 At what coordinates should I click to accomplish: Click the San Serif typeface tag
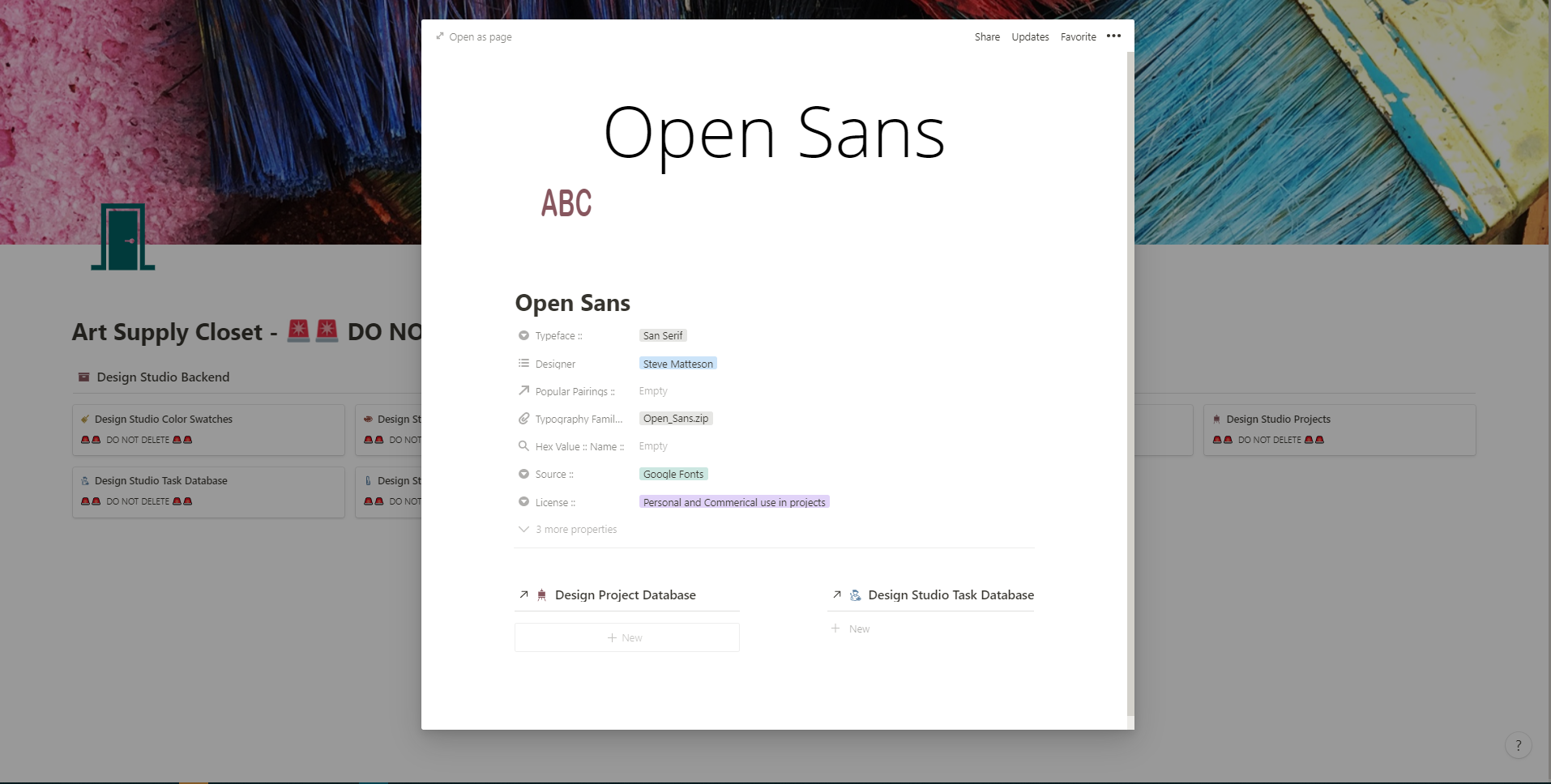click(663, 335)
